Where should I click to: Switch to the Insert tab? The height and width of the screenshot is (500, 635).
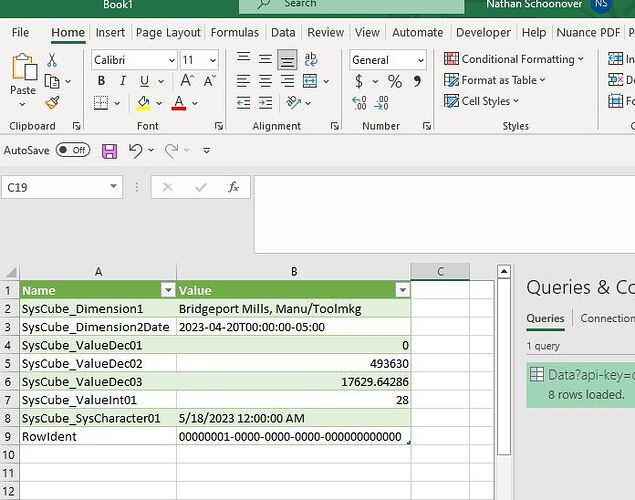click(110, 32)
